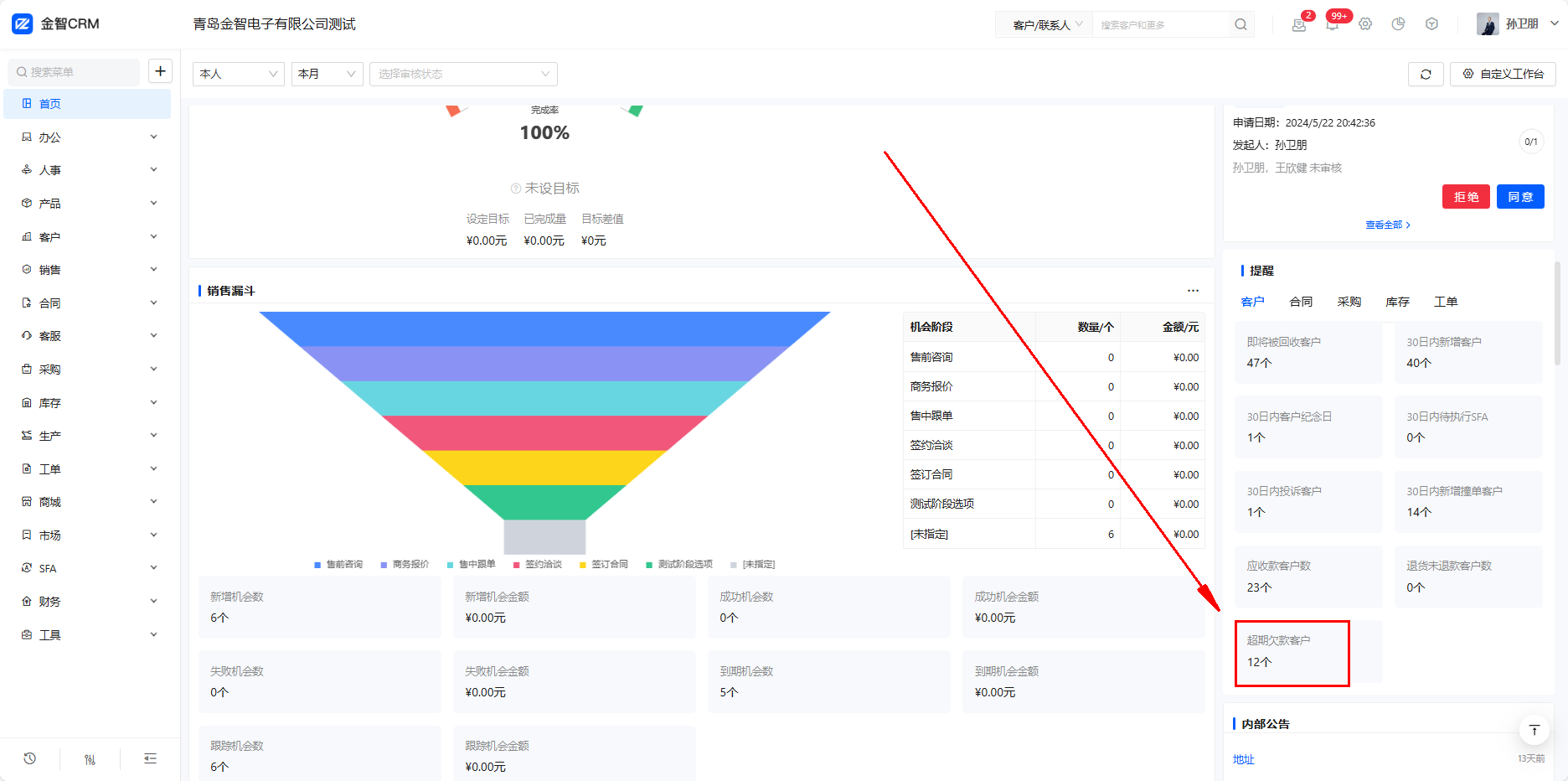Open the 超期欠款客户 12个 card
The width and height of the screenshot is (1568, 781).
1308,652
